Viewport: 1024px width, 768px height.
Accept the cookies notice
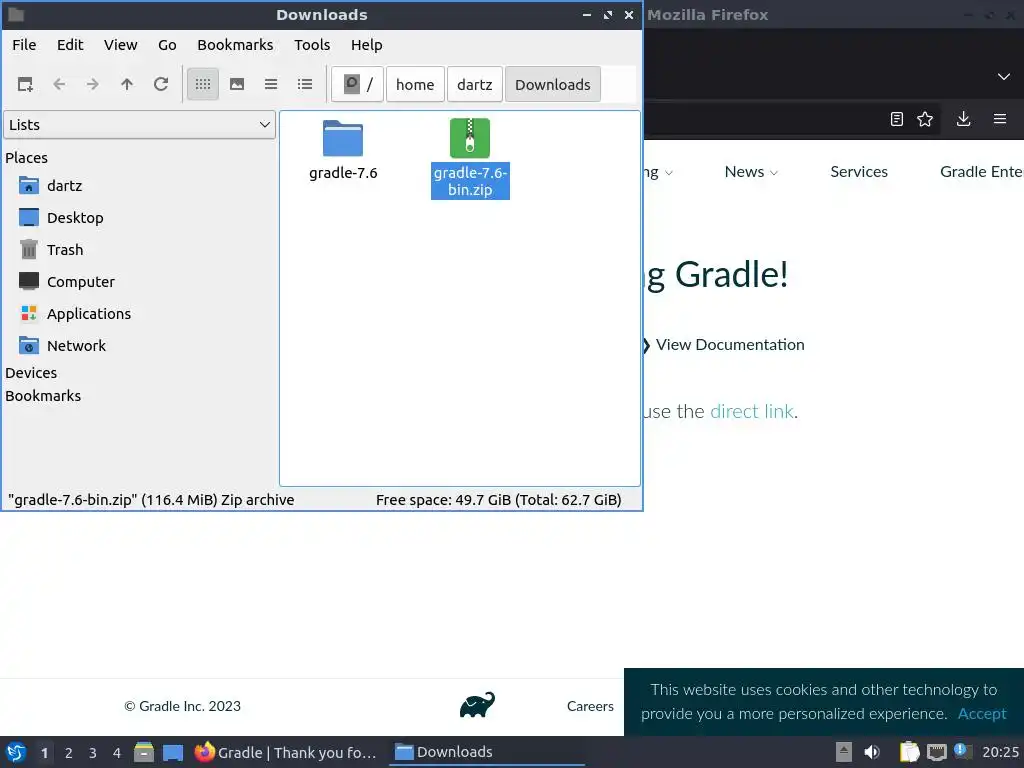click(982, 714)
